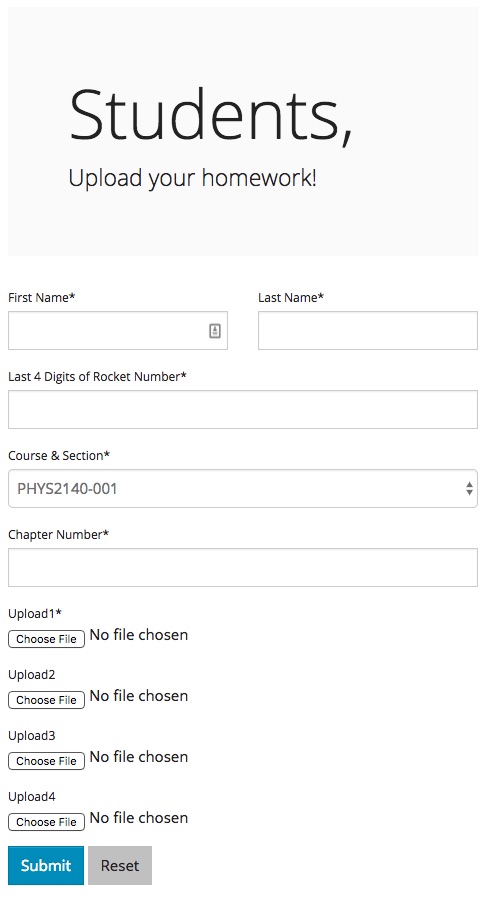Viewport: 485px width, 899px height.
Task: Submit the homework upload form
Action: click(46, 865)
